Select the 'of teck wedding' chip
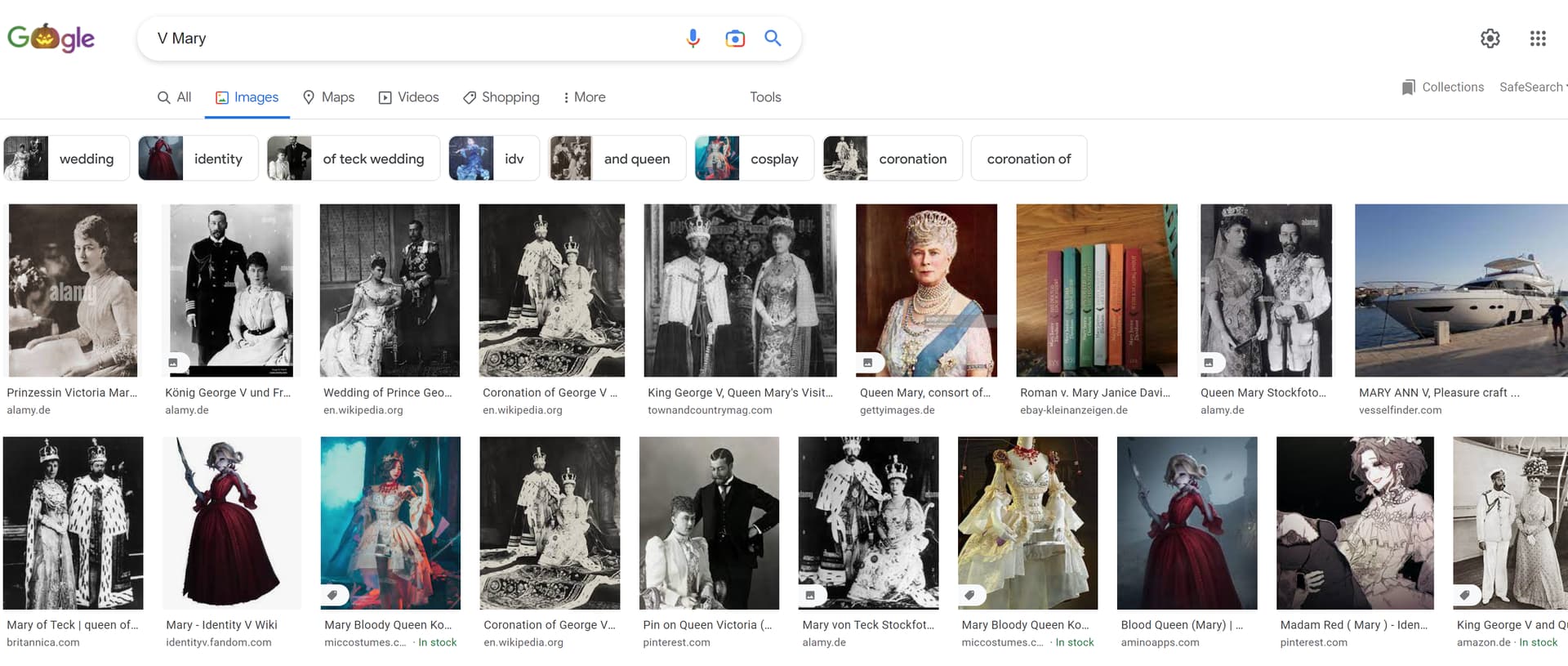The image size is (1568, 666). [x=354, y=159]
